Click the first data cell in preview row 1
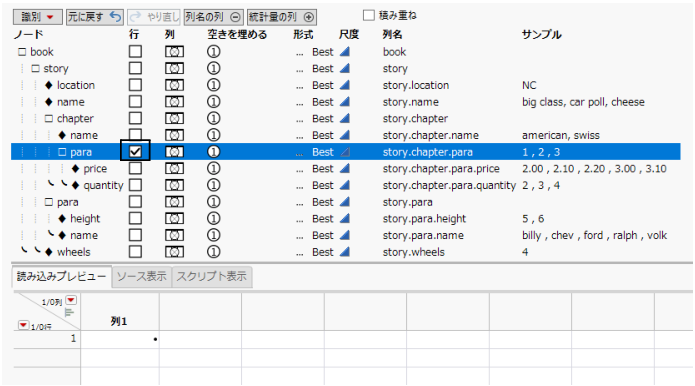 (120, 339)
